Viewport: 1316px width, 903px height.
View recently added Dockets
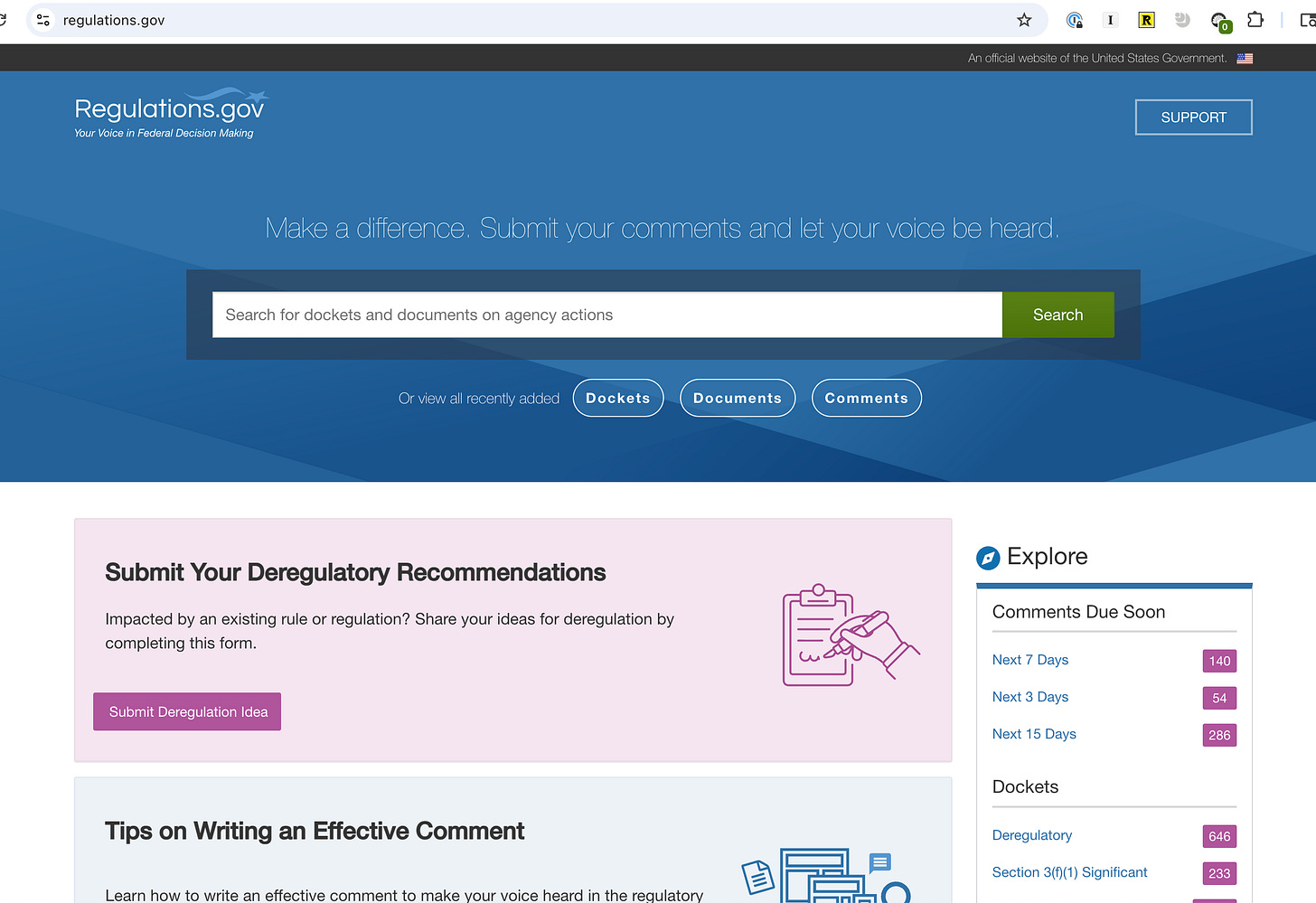(618, 399)
